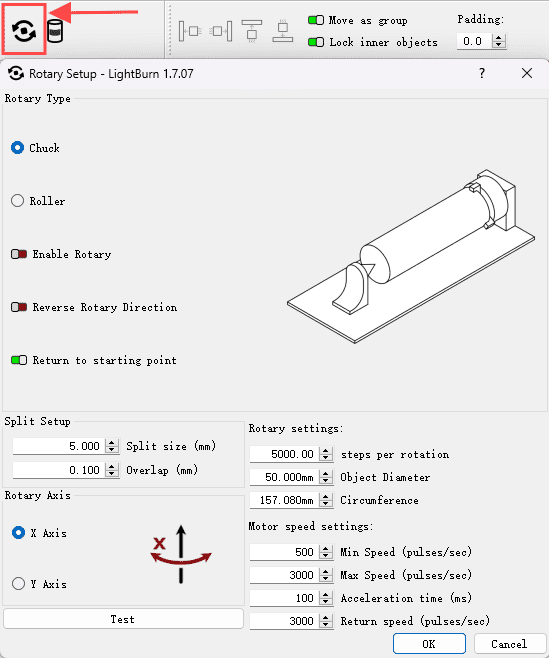Increase steps per rotation with up arrow
The image size is (549, 658).
coord(326,451)
